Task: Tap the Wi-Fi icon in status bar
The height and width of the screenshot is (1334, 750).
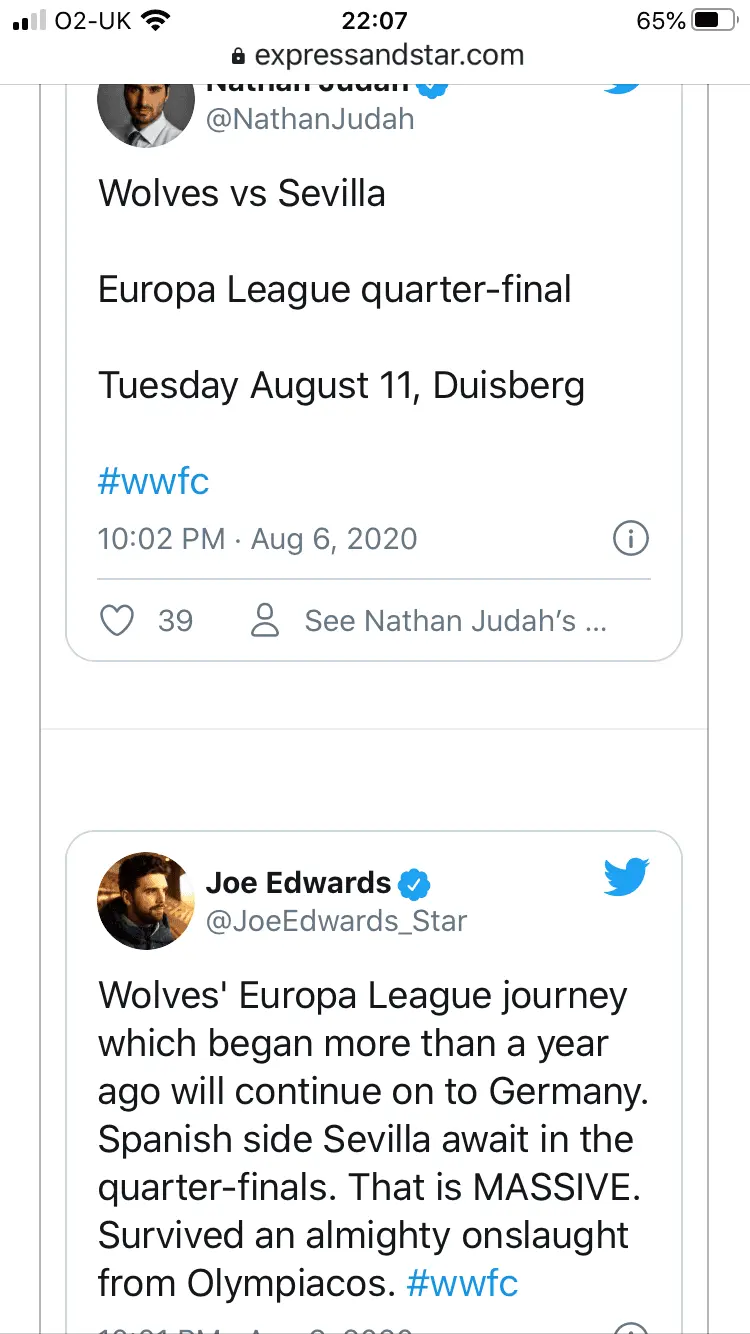Action: point(156,20)
